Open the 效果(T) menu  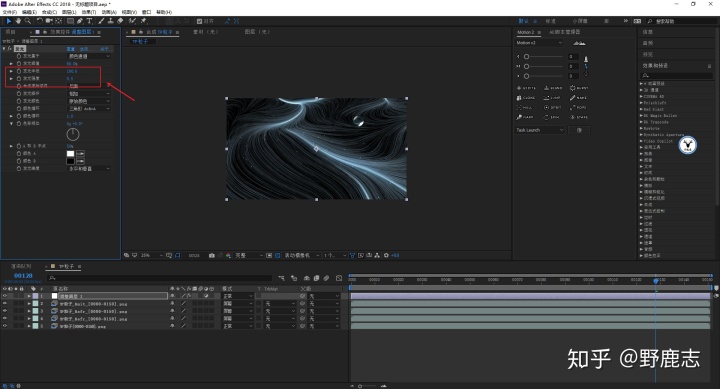pos(89,12)
